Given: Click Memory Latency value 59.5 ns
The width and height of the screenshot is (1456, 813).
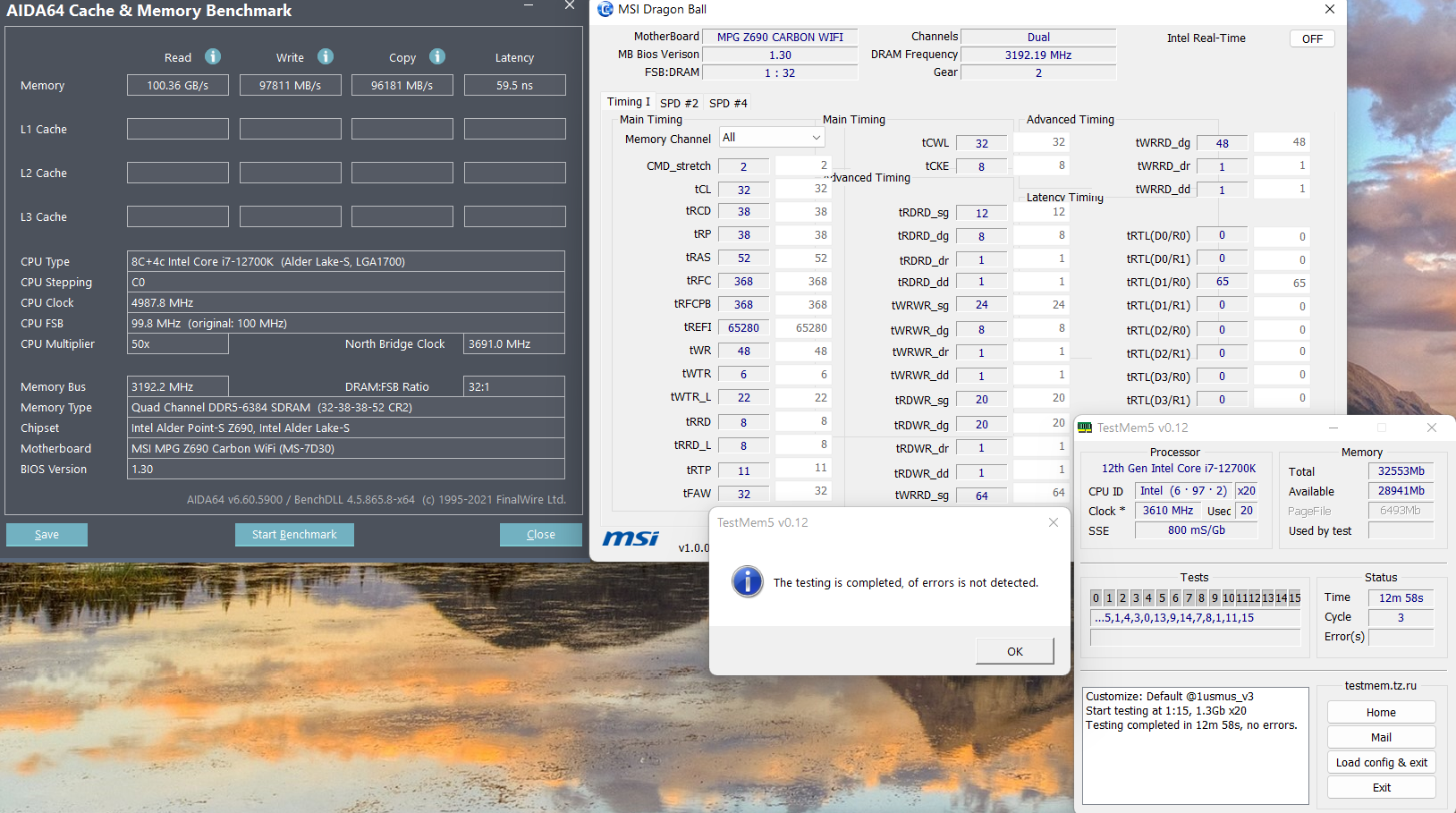Looking at the screenshot, I should click(x=514, y=85).
